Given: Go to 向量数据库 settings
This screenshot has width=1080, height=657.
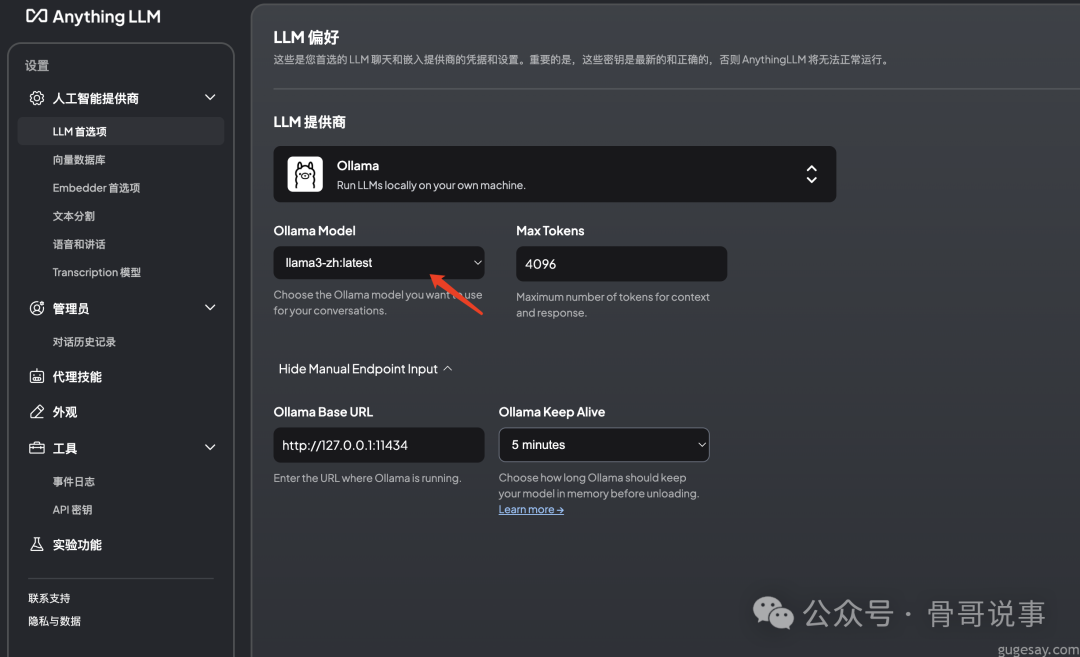Looking at the screenshot, I should [79, 160].
